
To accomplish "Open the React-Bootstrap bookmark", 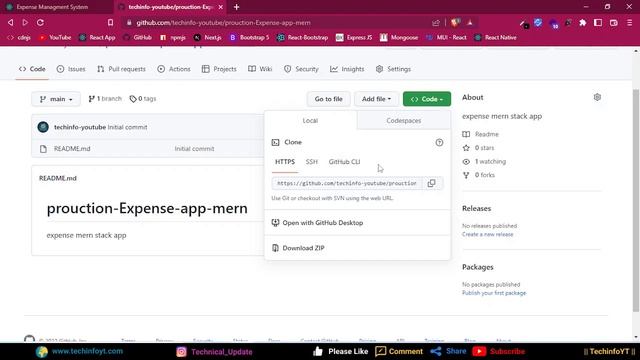I will coord(303,38).
